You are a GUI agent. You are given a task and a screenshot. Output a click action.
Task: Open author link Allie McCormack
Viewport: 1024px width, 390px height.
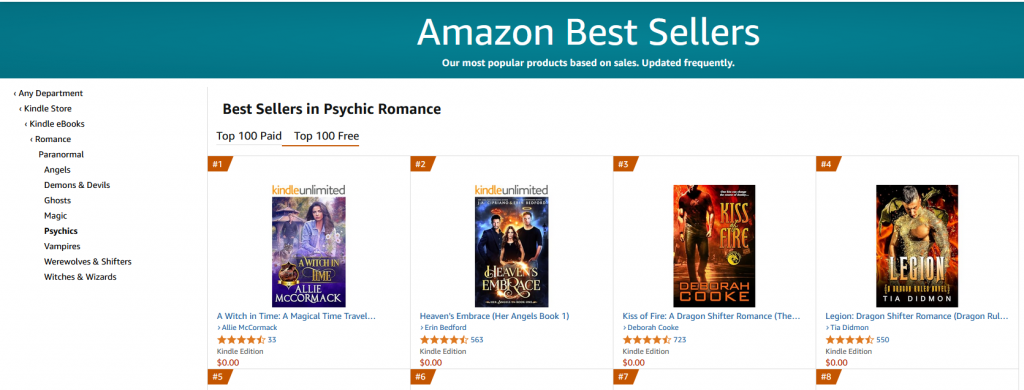(249, 328)
